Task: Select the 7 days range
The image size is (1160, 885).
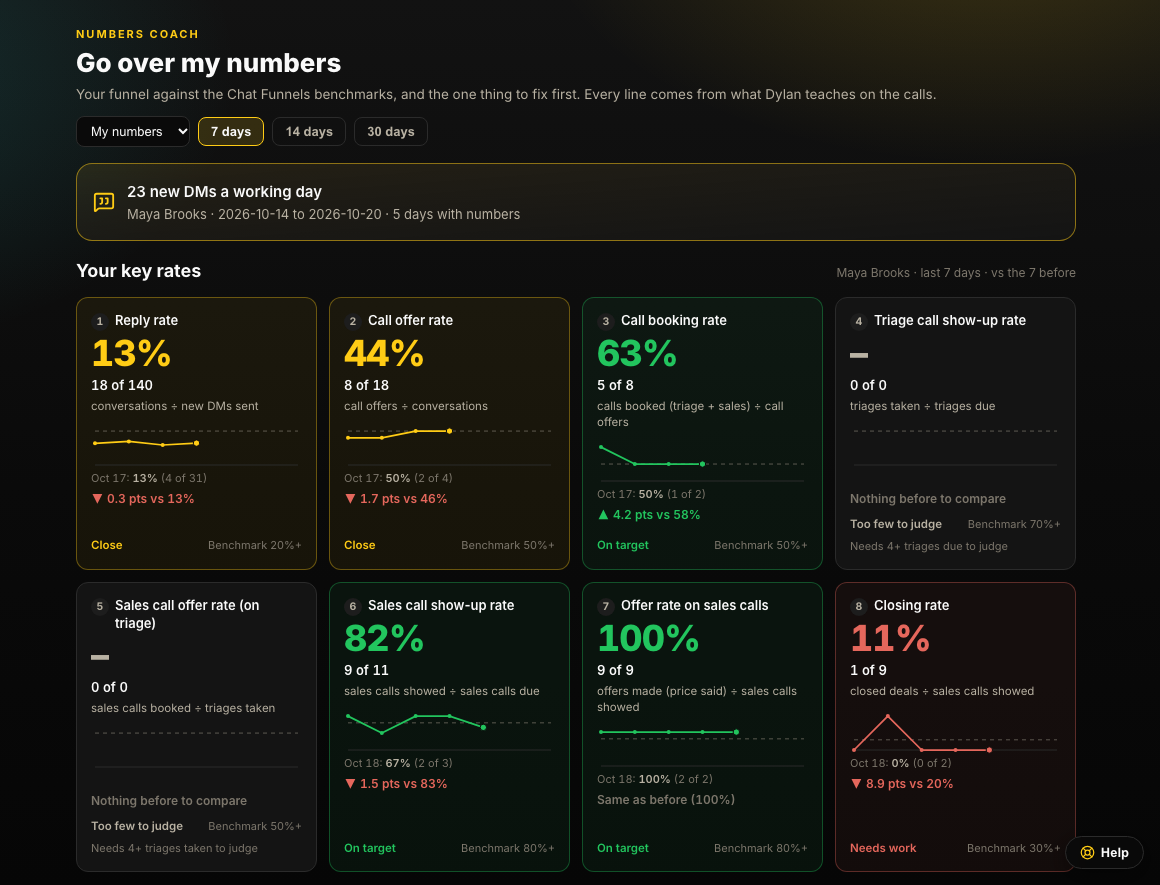Action: tap(231, 132)
